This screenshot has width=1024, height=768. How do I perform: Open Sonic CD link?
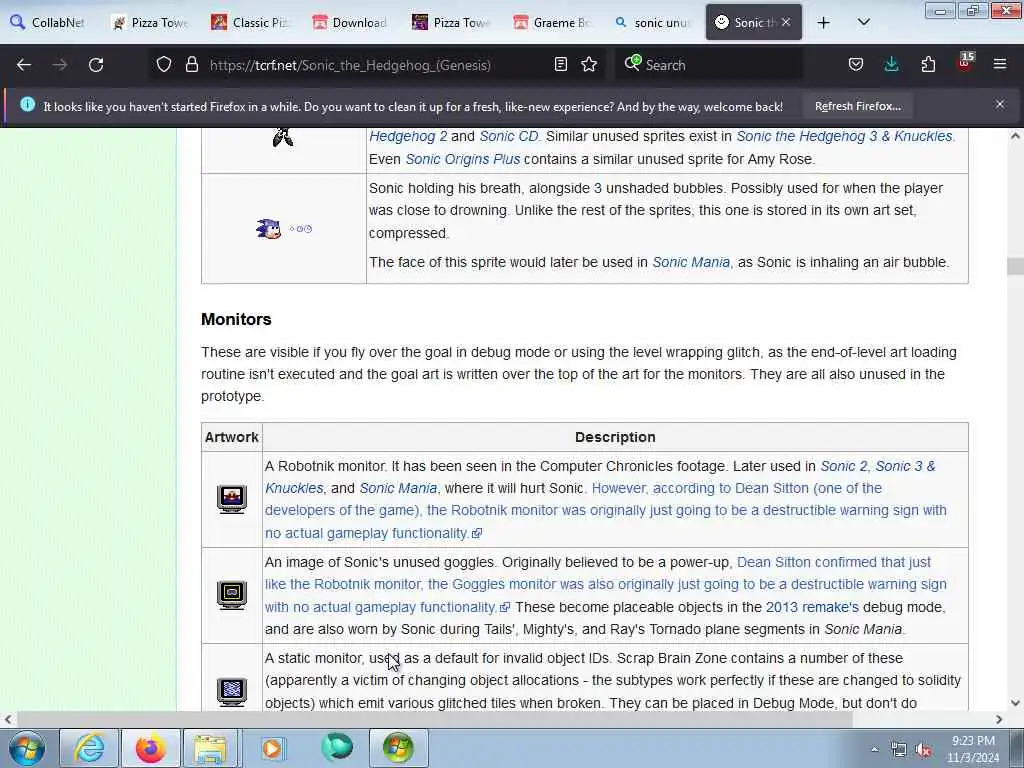click(x=508, y=136)
